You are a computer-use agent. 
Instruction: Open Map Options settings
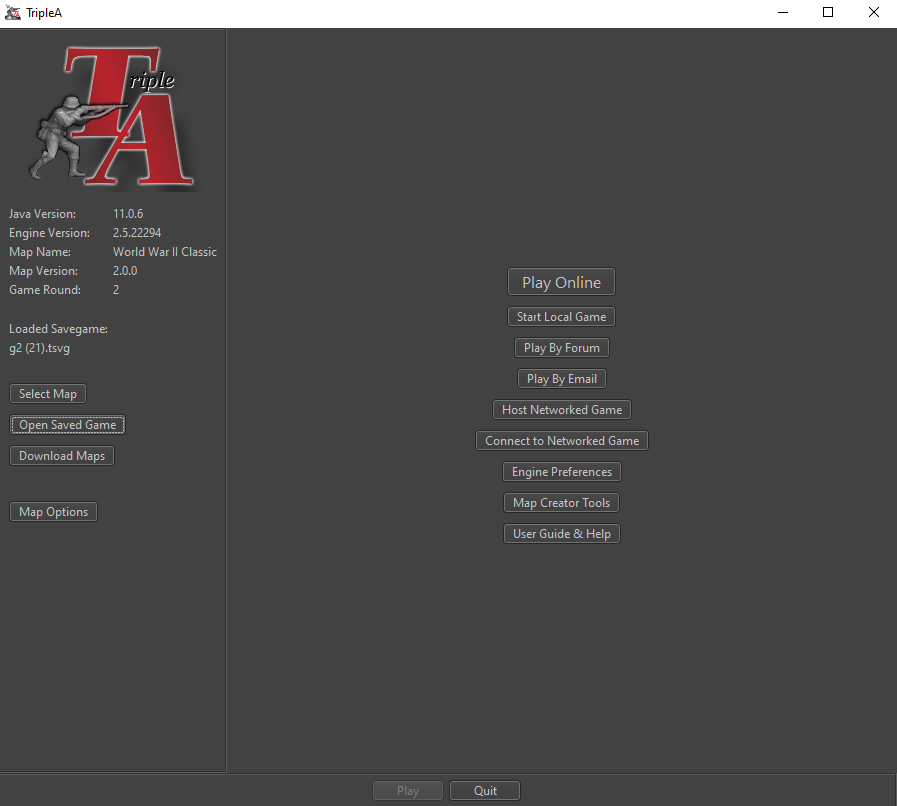tap(54, 512)
